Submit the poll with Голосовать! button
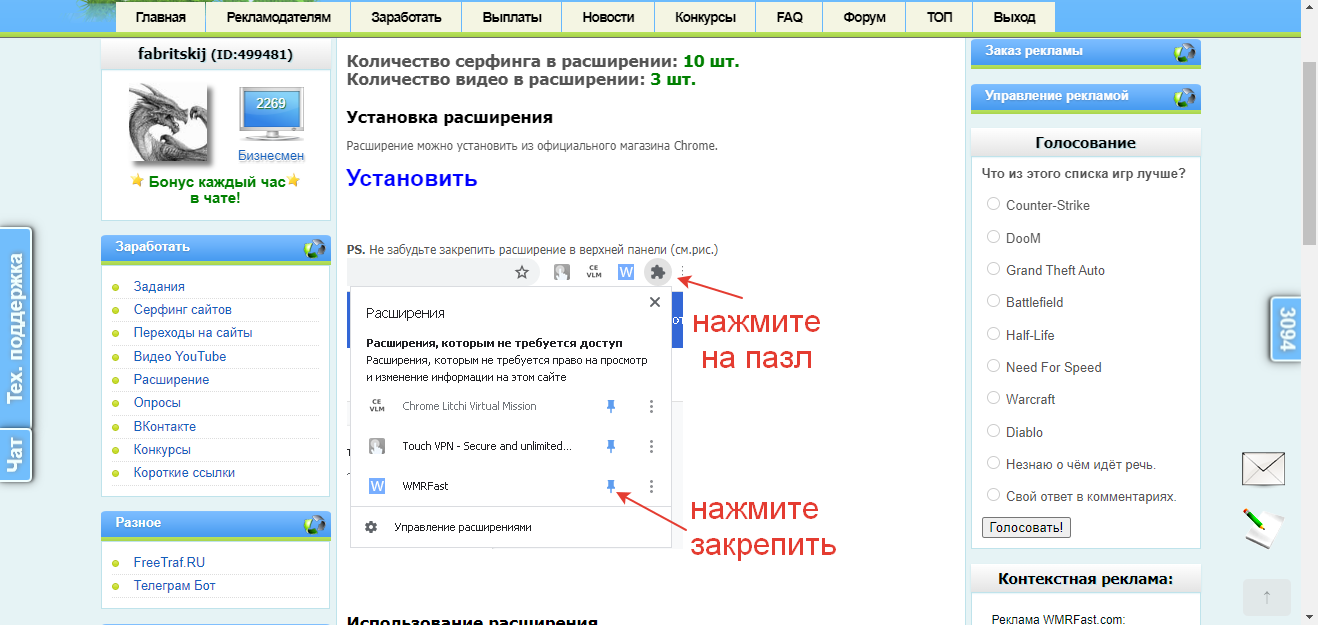 1026,527
